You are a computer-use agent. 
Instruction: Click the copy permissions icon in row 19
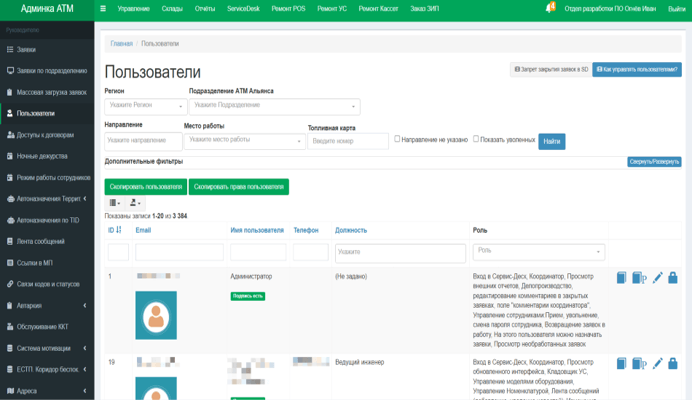point(639,363)
